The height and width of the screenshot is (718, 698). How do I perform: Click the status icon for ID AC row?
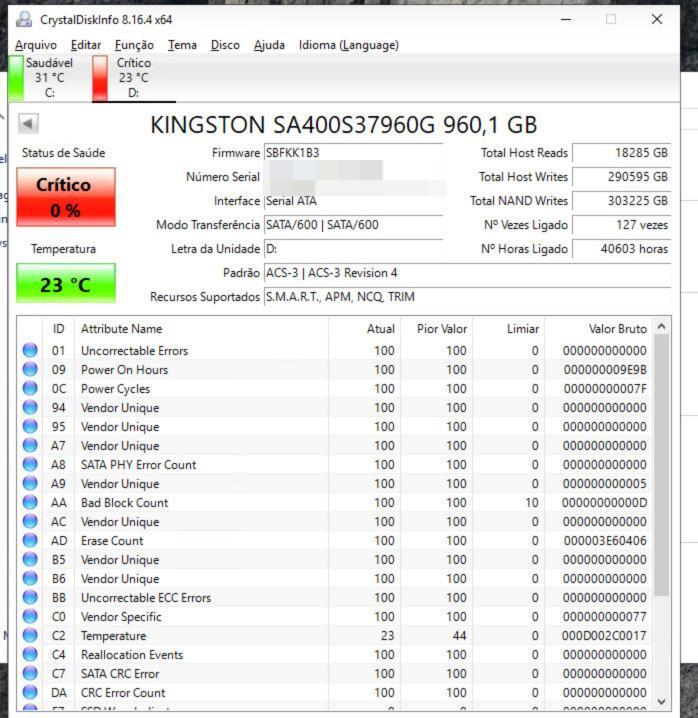click(30, 521)
